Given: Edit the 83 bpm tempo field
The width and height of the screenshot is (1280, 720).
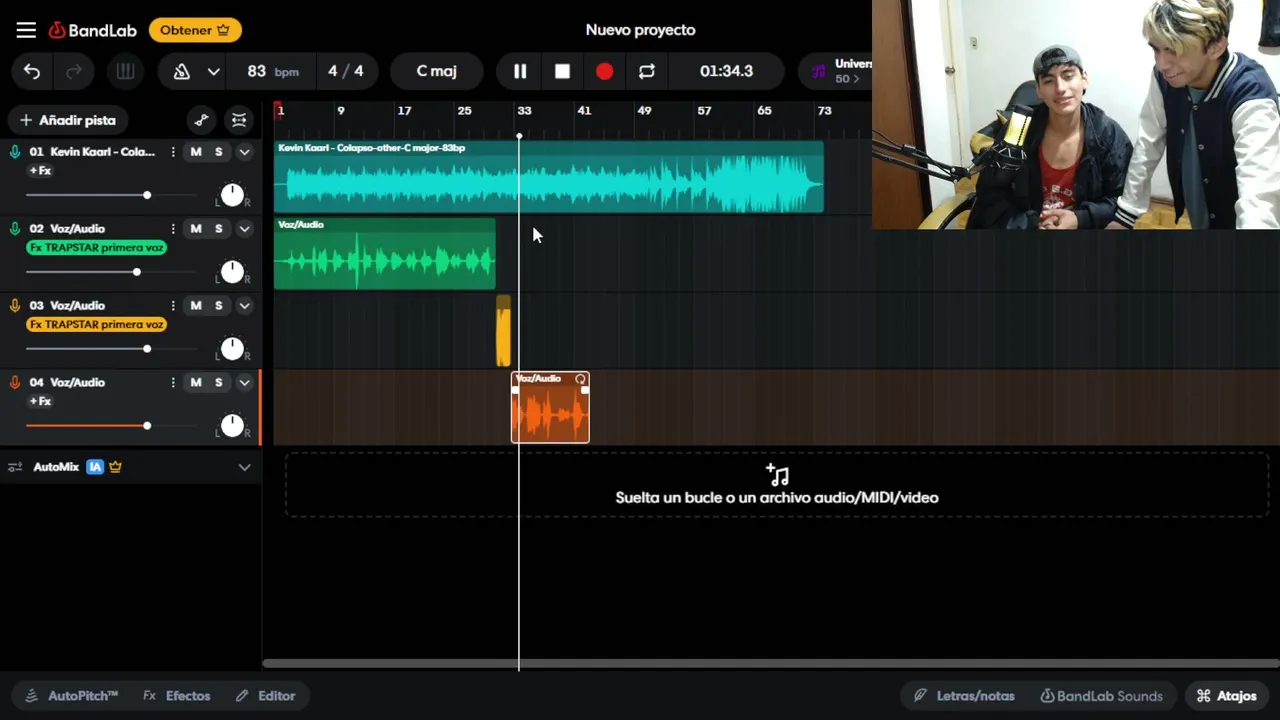Looking at the screenshot, I should (273, 71).
